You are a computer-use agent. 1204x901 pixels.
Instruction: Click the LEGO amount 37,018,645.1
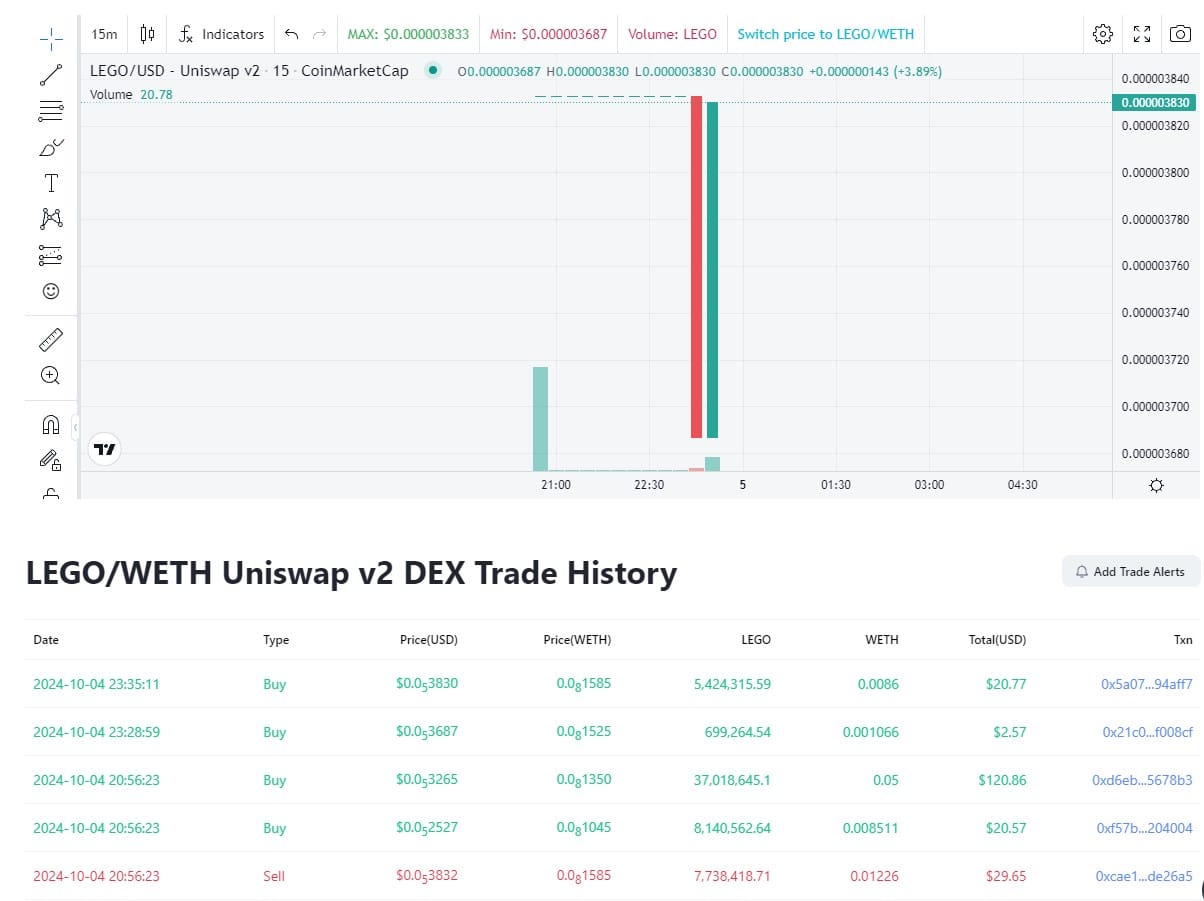point(732,781)
